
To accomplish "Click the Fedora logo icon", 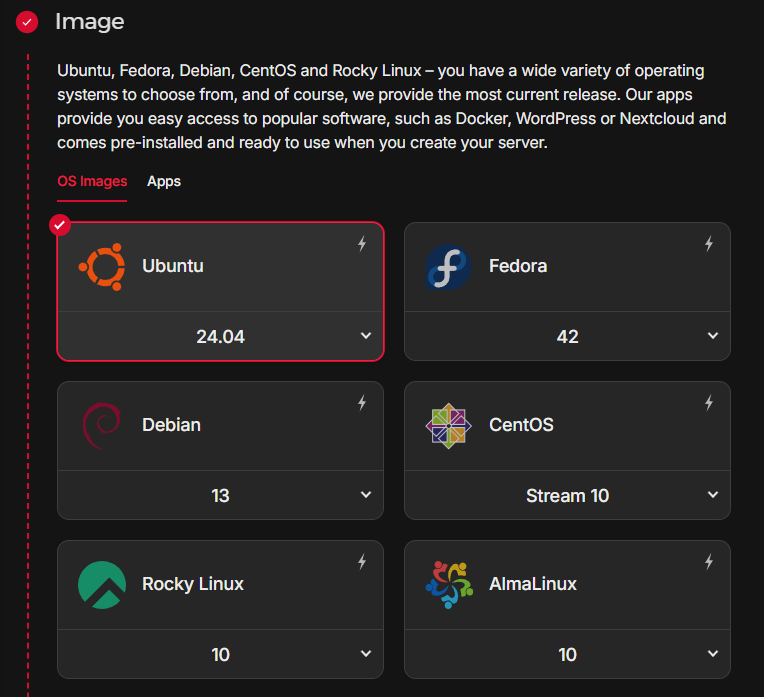I will [x=448, y=267].
